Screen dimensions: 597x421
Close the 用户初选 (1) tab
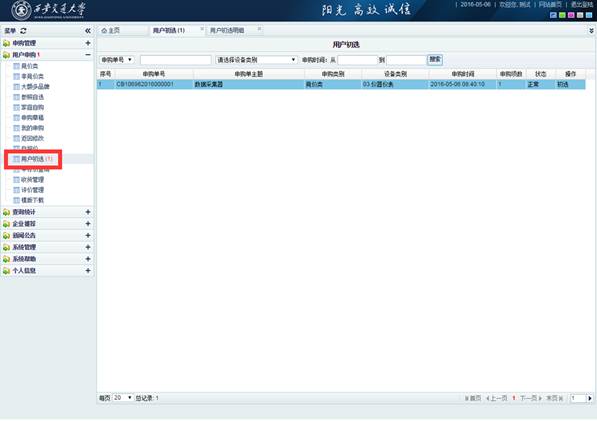point(202,29)
